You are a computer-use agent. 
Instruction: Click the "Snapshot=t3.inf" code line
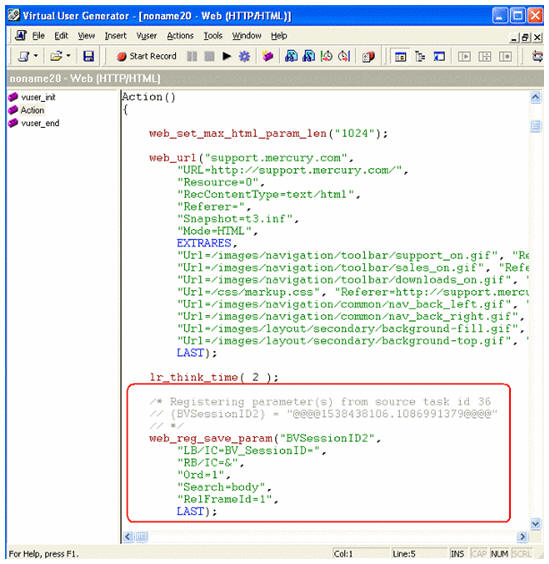pyautogui.click(x=238, y=219)
